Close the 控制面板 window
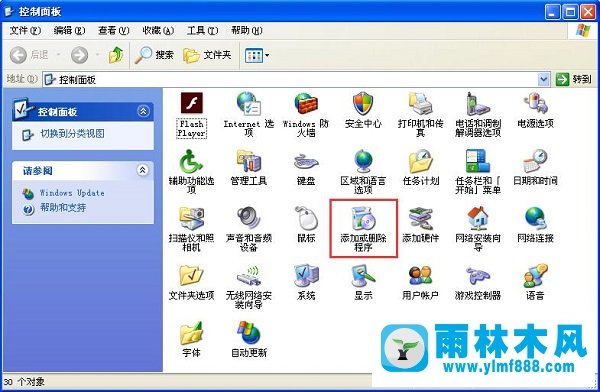Screen dimensions: 600x392 tap(588, 12)
